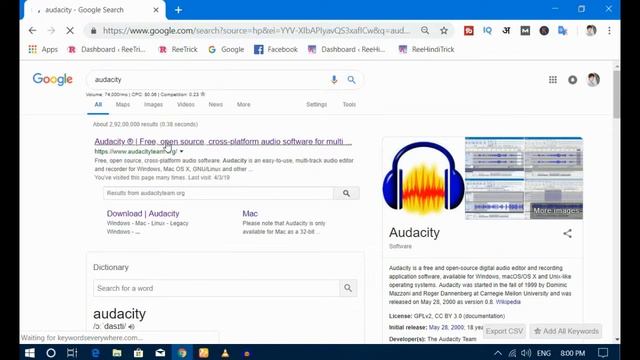Click Export CSV button
640x360 pixels.
click(504, 331)
